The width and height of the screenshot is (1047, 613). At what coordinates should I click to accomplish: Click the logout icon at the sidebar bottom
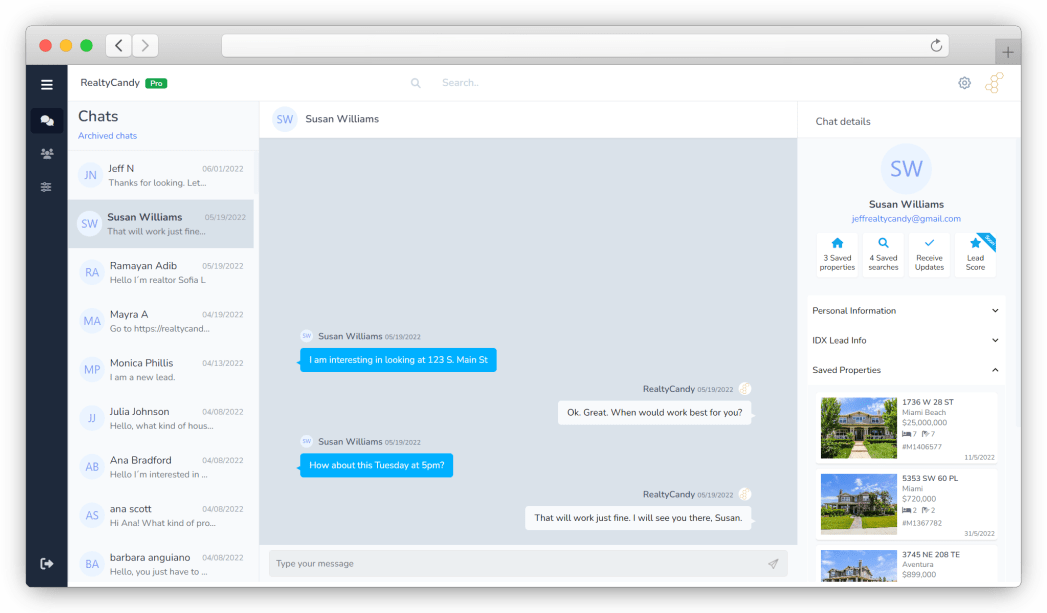47,564
